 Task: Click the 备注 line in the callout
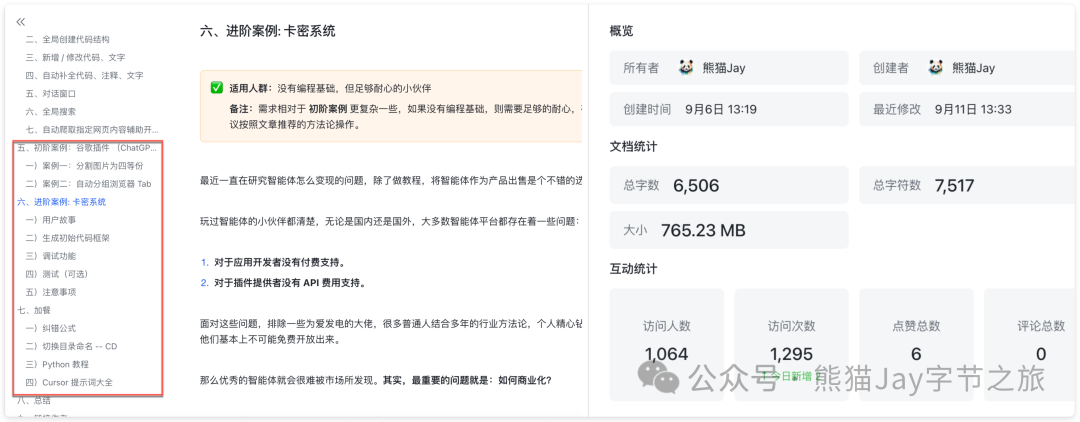406,116
